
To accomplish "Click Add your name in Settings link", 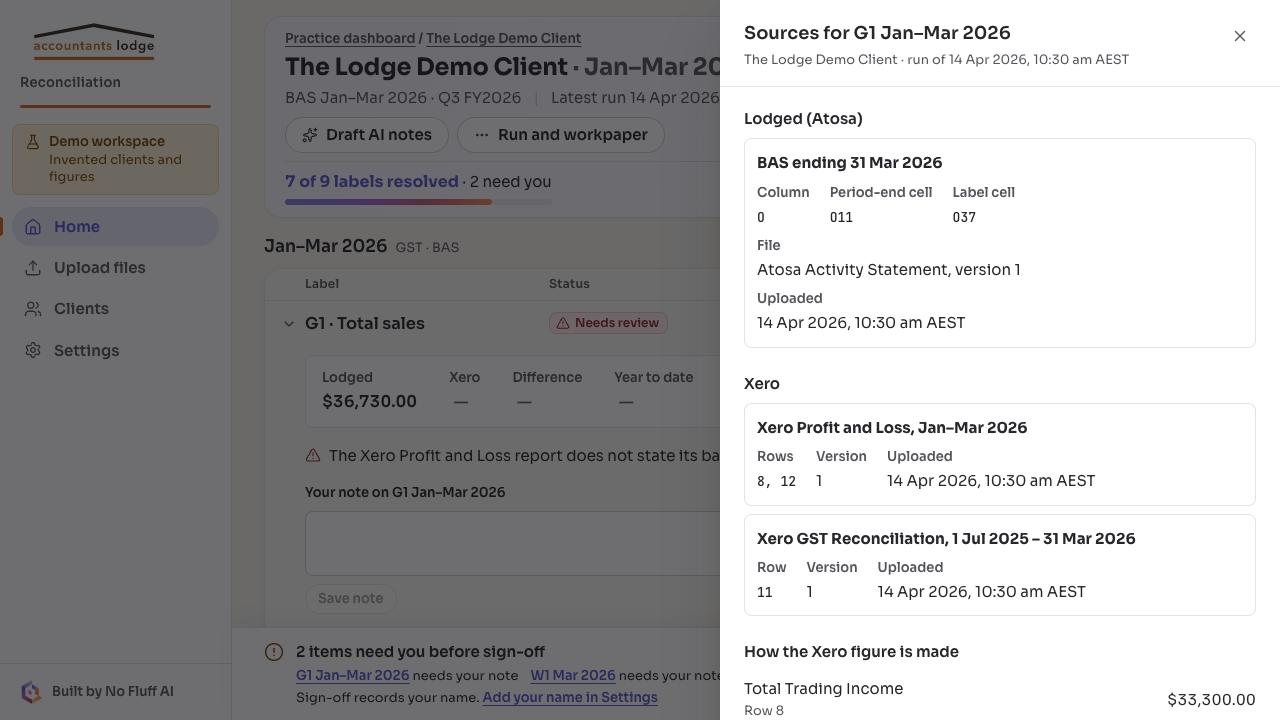I will 570,697.
